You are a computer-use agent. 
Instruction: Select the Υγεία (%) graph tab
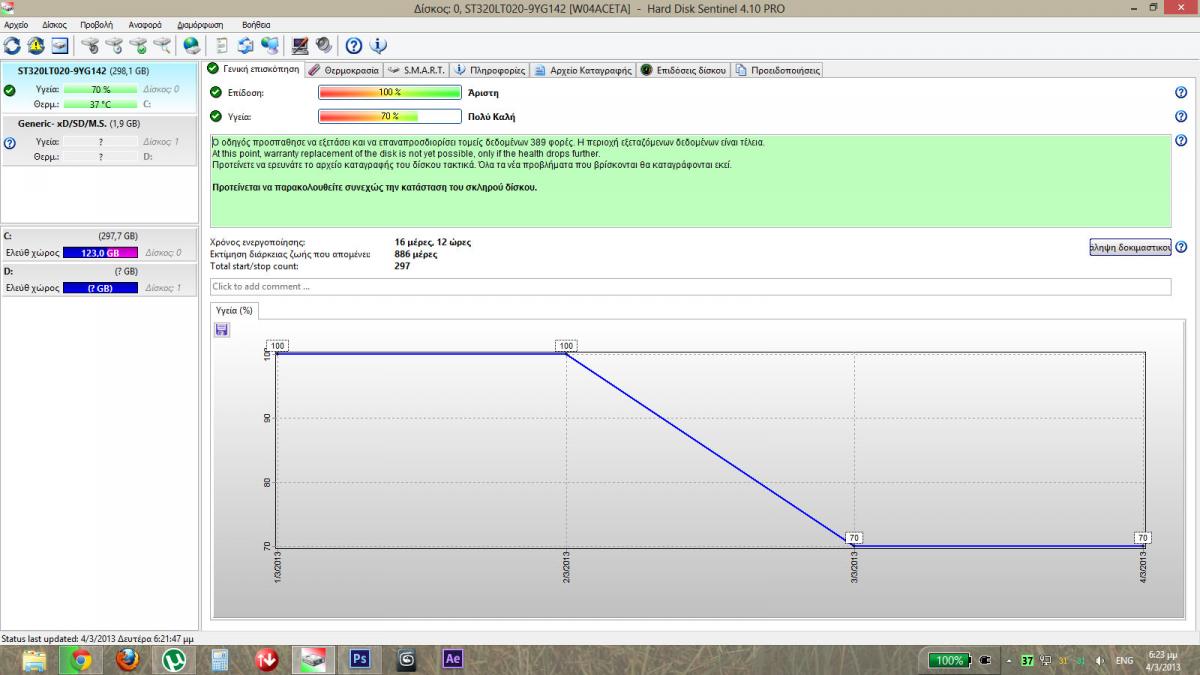pyautogui.click(x=235, y=310)
